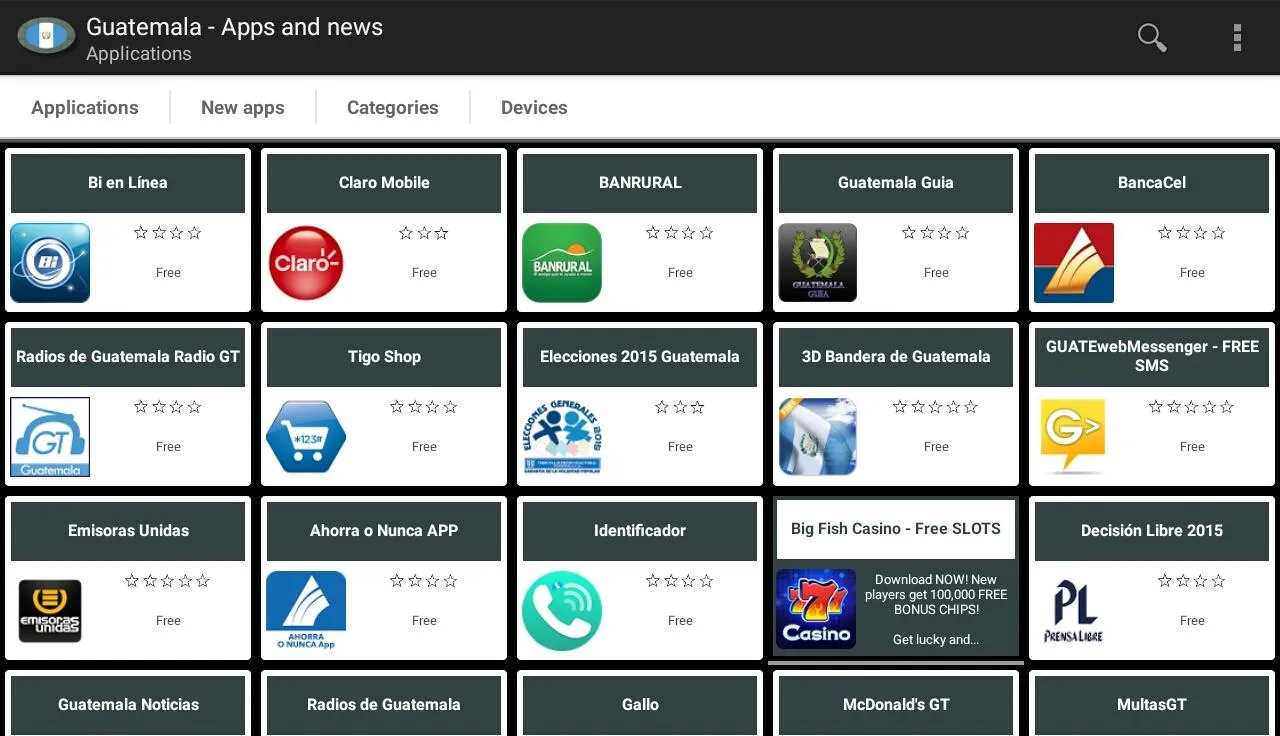
Task: Open the Claro red circle icon
Action: [306, 263]
